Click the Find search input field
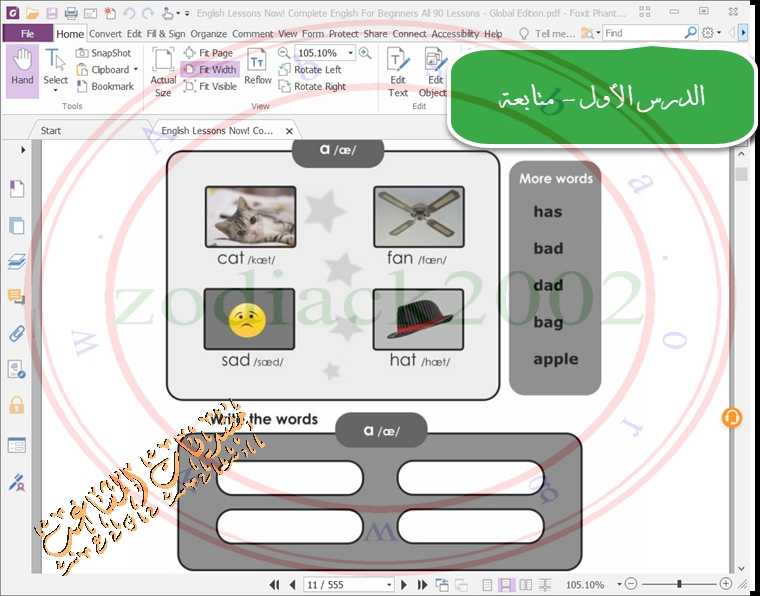This screenshot has width=760, height=596. click(x=643, y=33)
